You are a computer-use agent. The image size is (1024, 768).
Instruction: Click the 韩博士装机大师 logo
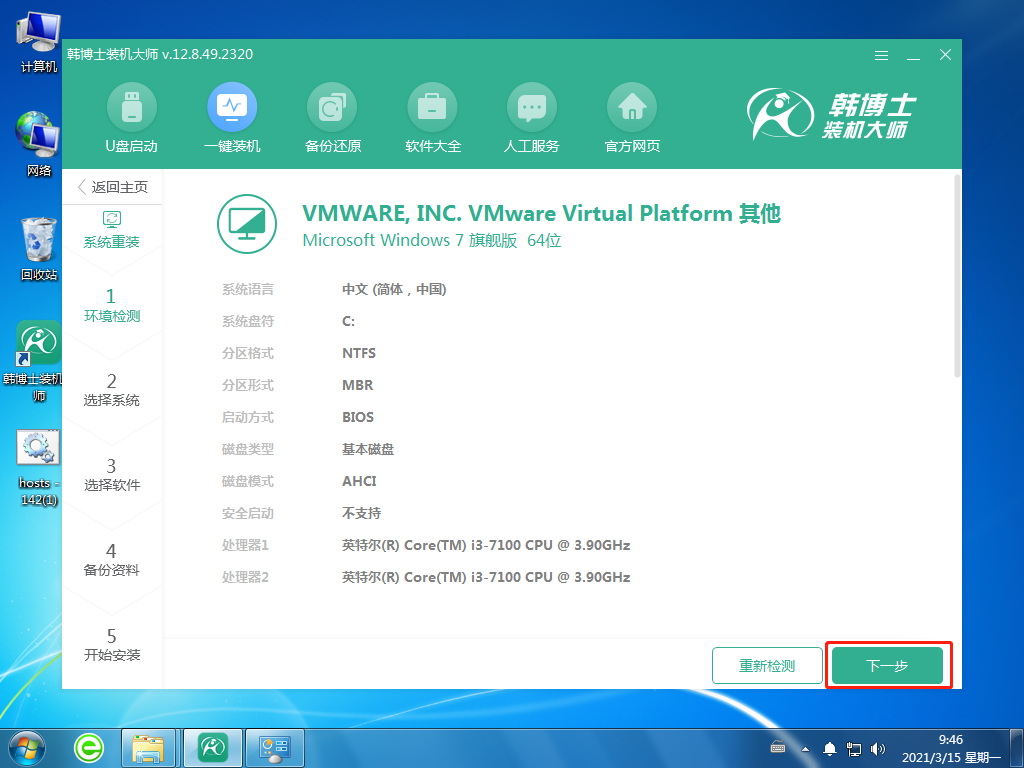[850, 115]
